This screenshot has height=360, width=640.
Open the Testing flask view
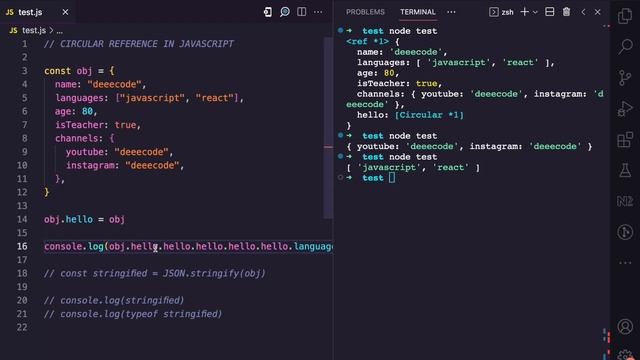[x=625, y=170]
